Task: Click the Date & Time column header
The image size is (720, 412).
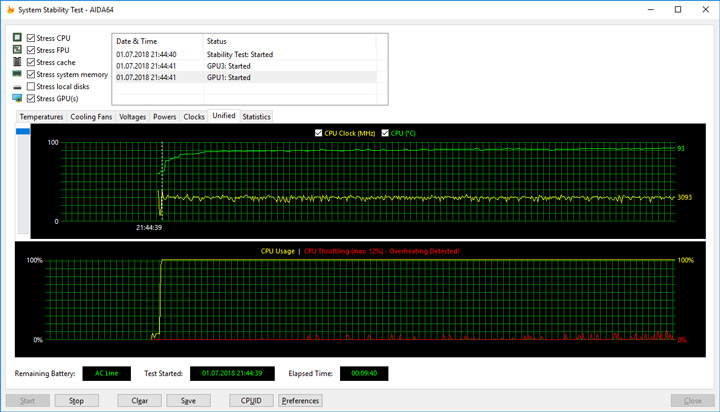Action: (x=158, y=41)
